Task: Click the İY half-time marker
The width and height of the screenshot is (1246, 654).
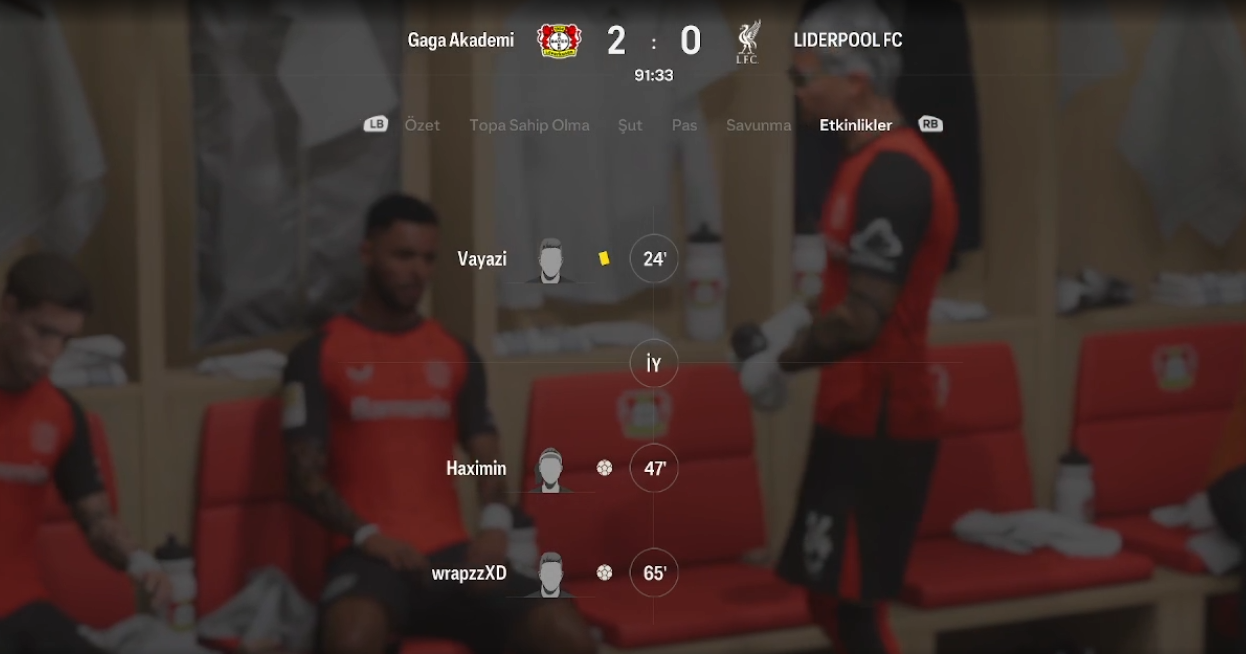Action: [x=654, y=364]
